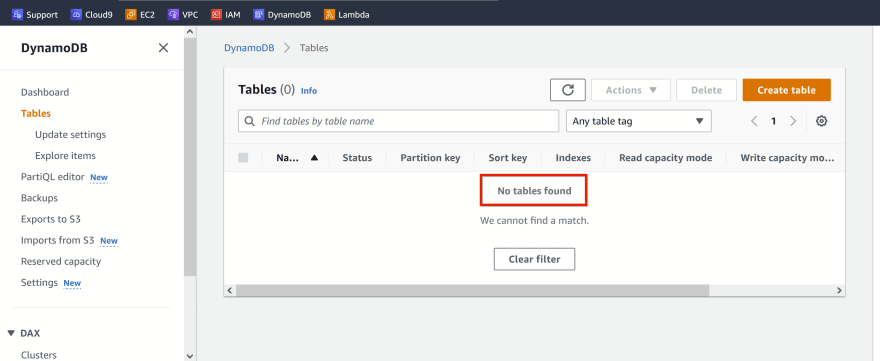The width and height of the screenshot is (880, 361).
Task: Click the New badge beside PartiQL editor
Action: click(99, 177)
